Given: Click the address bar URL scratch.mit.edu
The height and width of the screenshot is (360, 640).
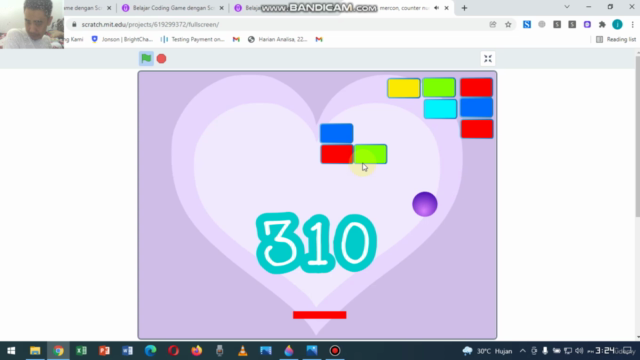Looking at the screenshot, I should [150, 24].
